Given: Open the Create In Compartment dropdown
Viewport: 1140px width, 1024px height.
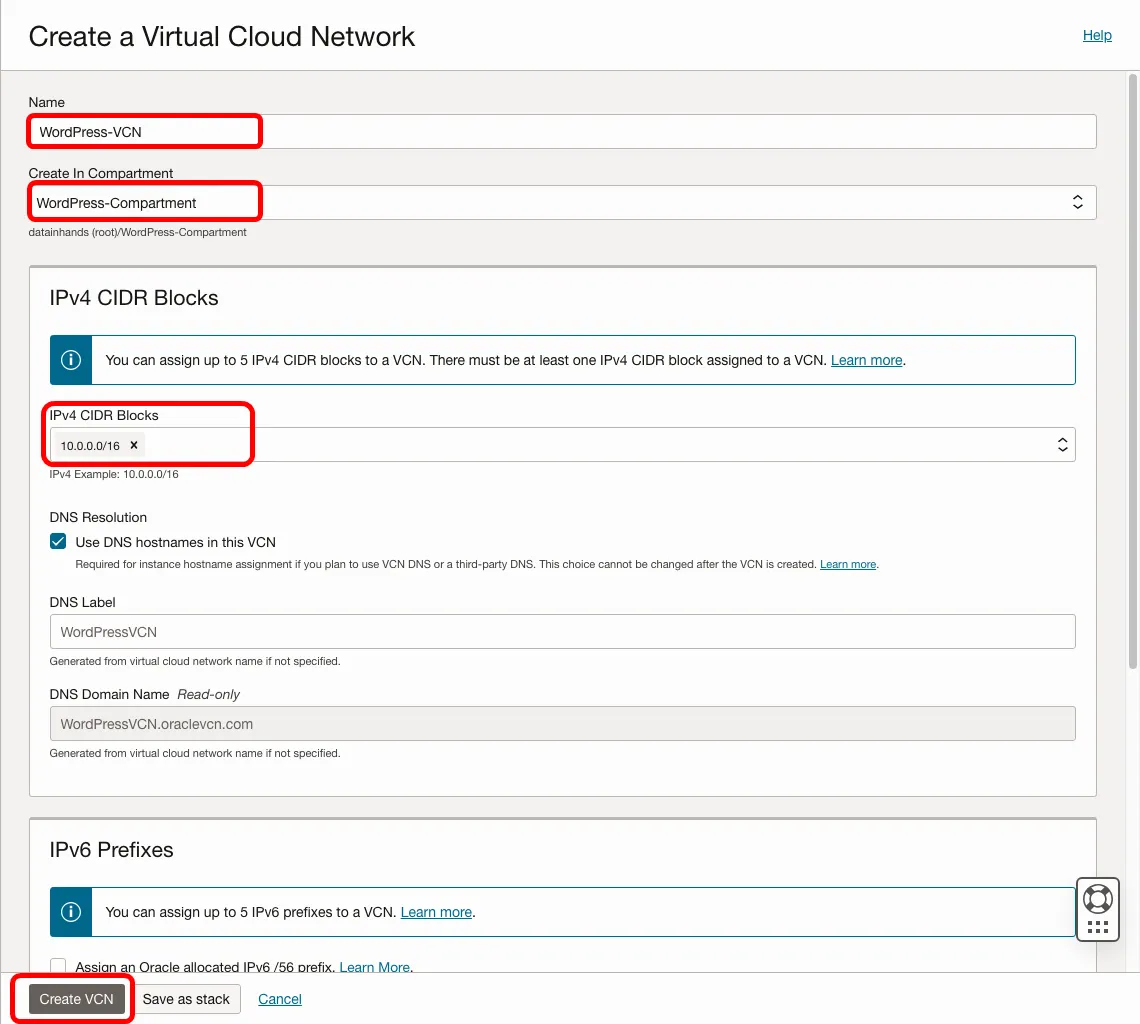Looking at the screenshot, I should tap(562, 202).
